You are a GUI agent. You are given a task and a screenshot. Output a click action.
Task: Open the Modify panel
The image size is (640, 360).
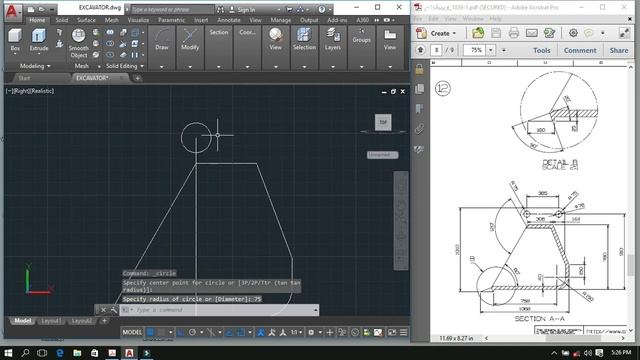190,39
